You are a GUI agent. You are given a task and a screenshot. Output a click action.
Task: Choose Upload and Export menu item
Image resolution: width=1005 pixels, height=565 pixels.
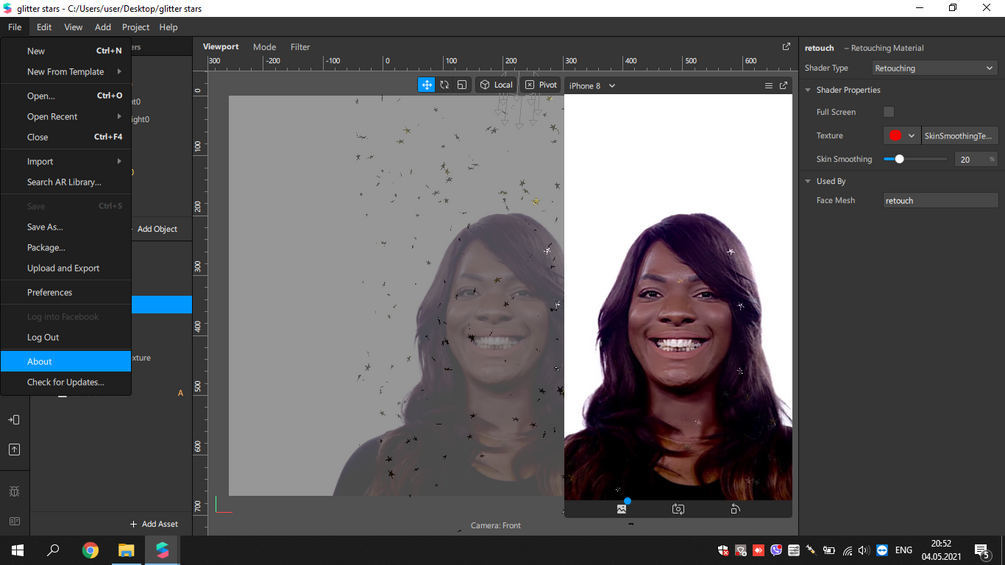[66, 268]
